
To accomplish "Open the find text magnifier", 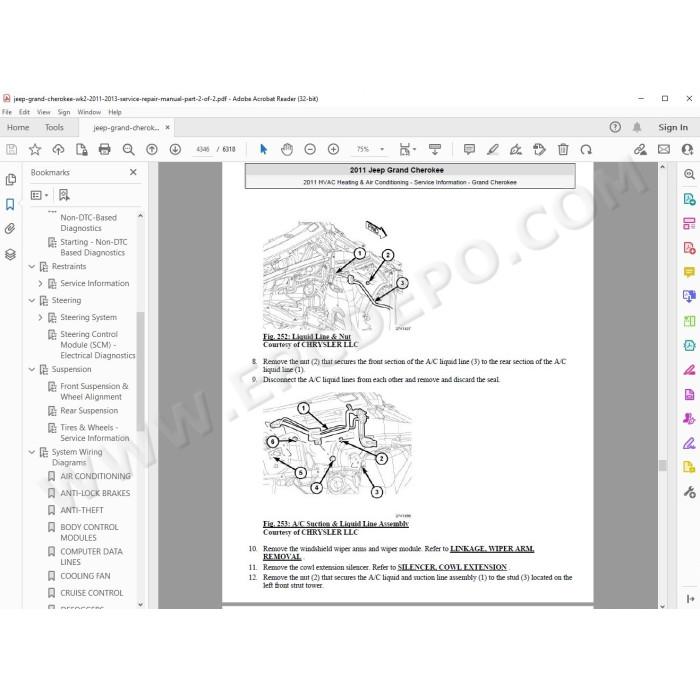I will pos(129,150).
